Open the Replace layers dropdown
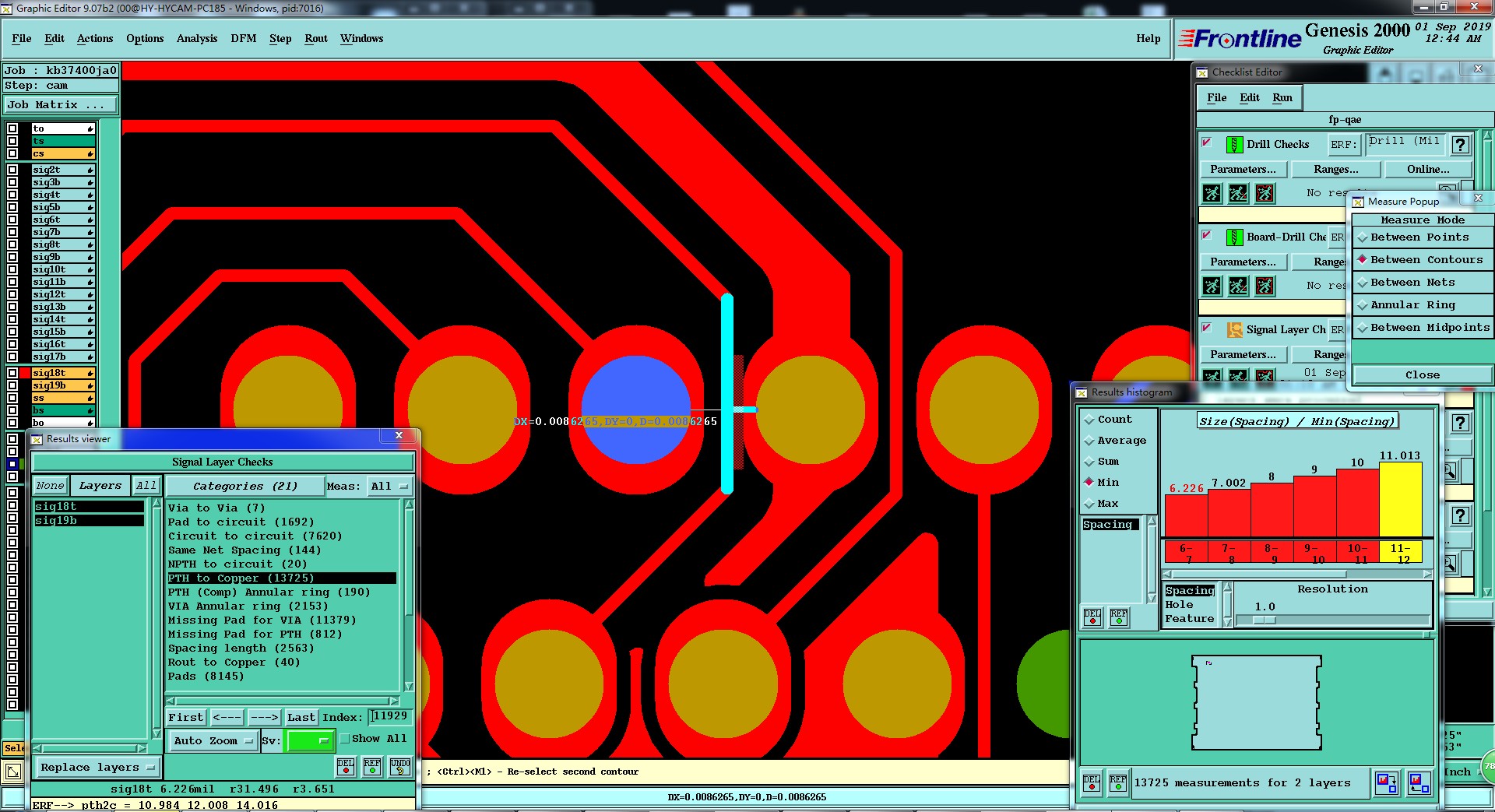Viewport: 1495px width, 812px height. pos(97,768)
